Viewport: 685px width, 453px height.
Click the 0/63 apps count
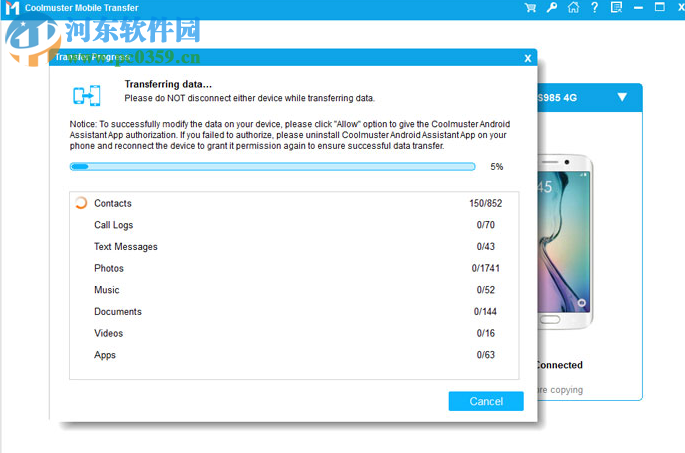[x=485, y=355]
